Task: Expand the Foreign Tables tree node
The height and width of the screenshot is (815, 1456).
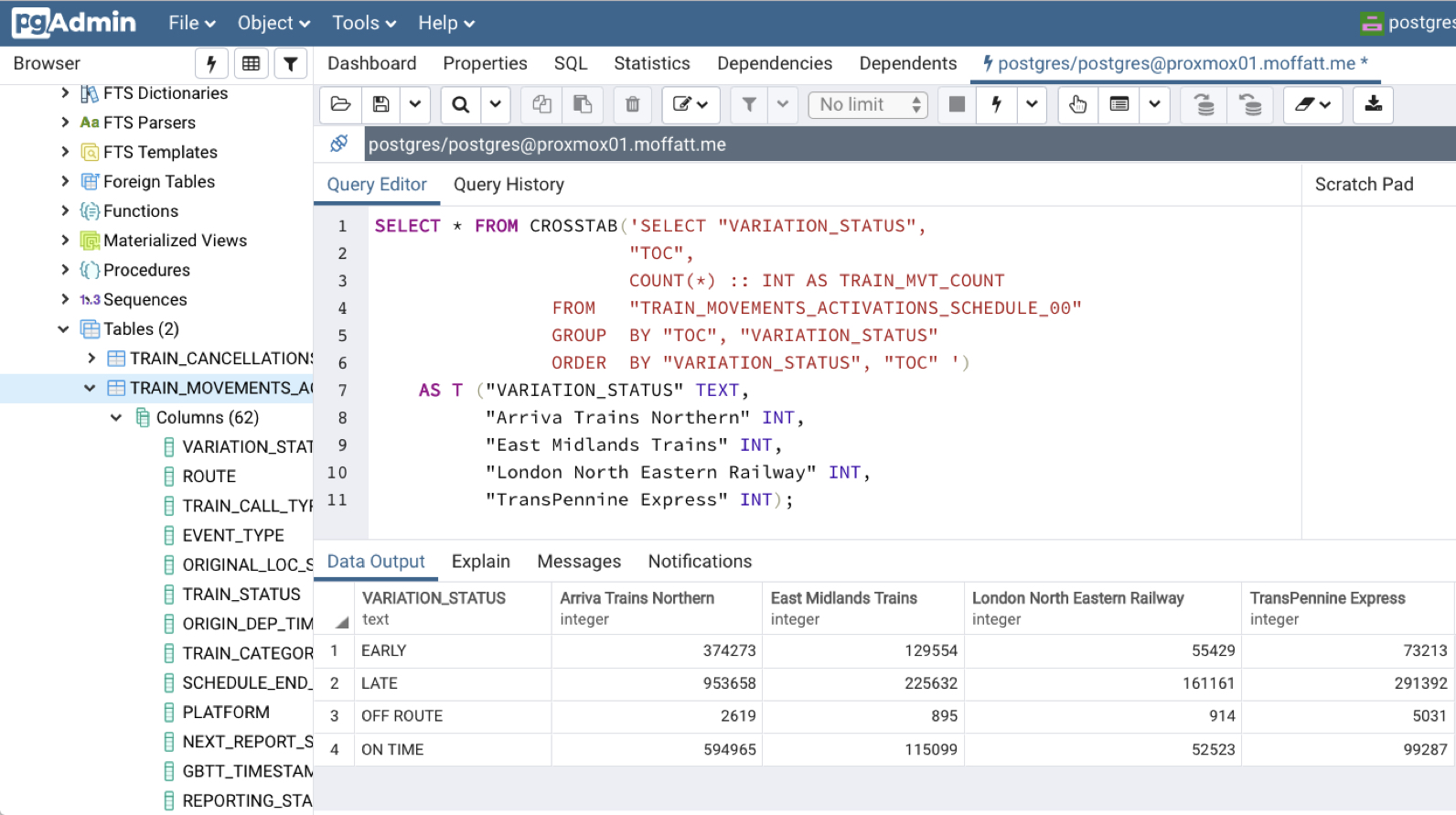Action: click(65, 181)
